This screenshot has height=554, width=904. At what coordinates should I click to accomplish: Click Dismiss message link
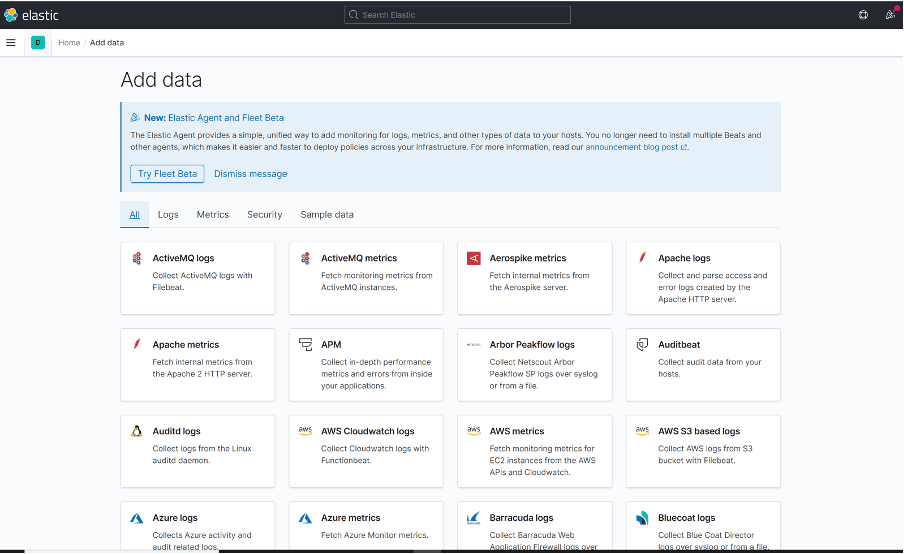(250, 174)
